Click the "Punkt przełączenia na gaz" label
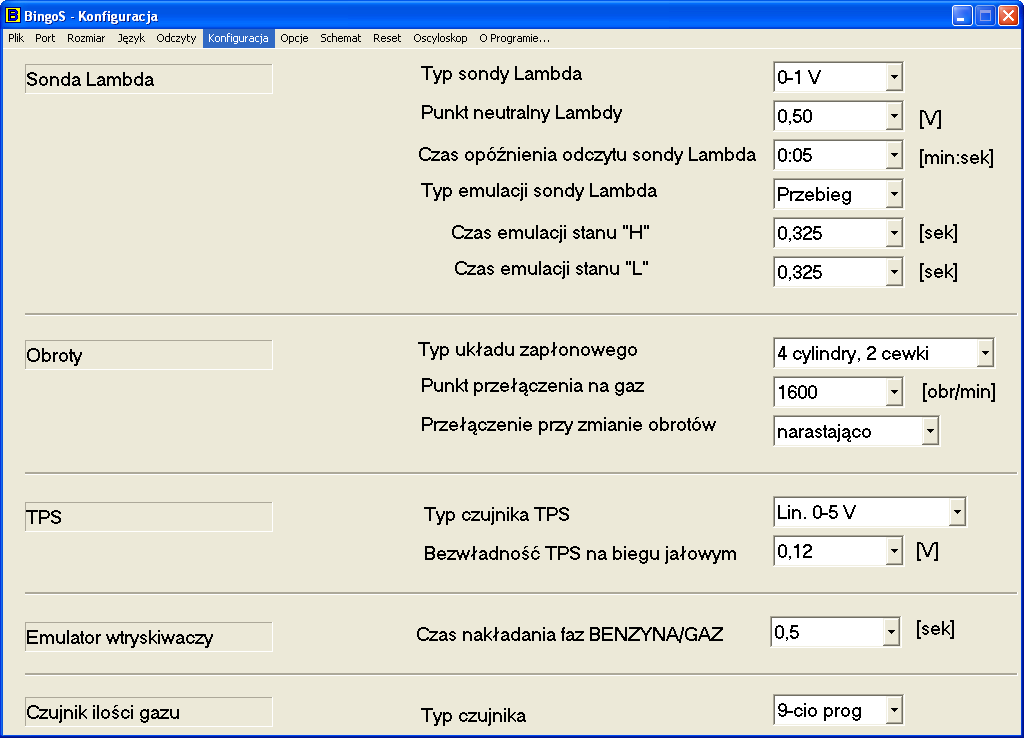 tap(532, 386)
